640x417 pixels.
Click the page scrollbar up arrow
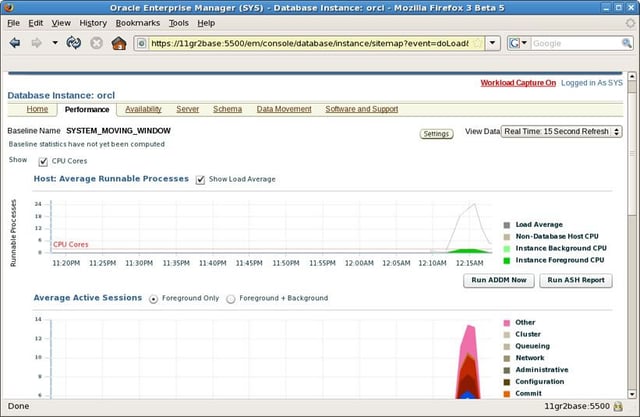click(x=632, y=76)
